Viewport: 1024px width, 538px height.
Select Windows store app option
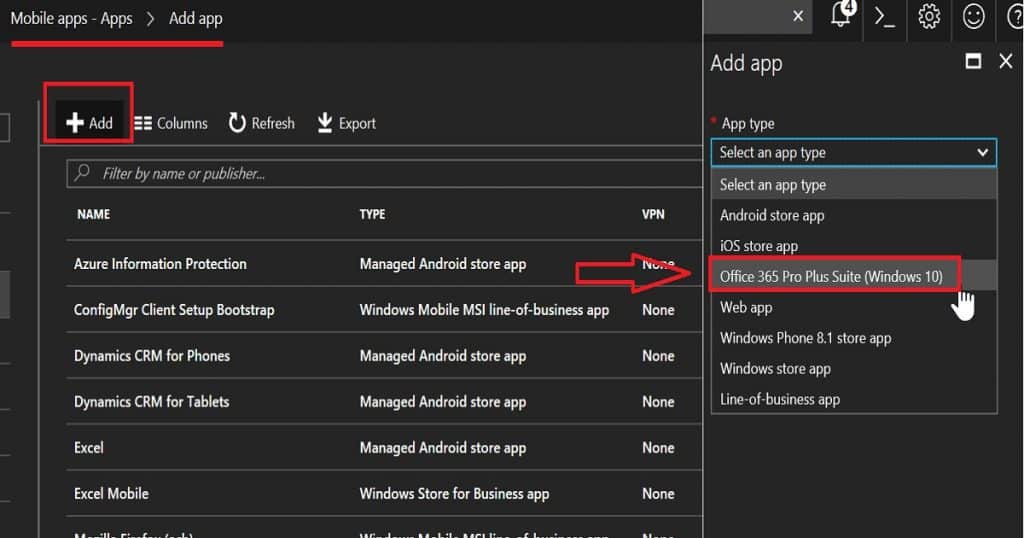click(x=854, y=368)
